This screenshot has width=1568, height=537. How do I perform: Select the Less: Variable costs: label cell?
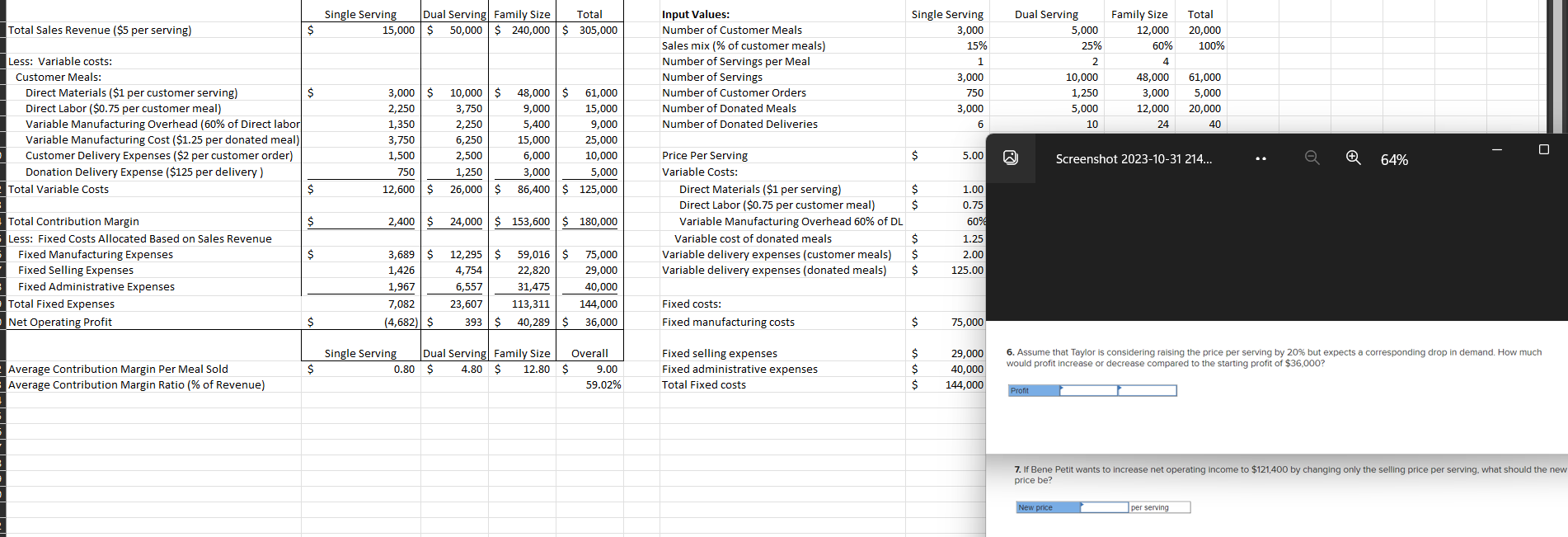pos(60,62)
